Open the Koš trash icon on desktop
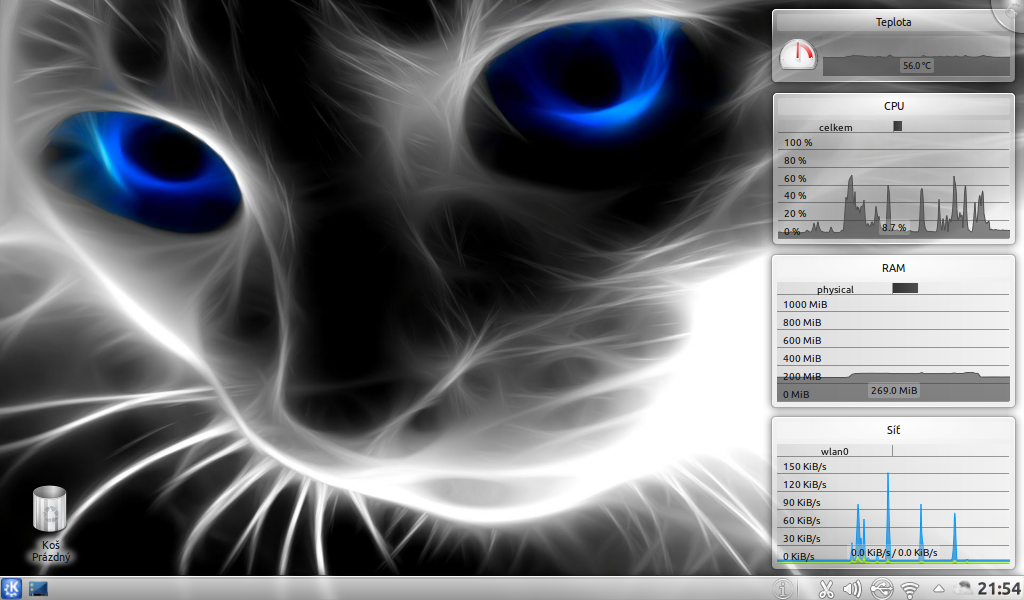Screen dimensions: 1024x600 point(50,508)
